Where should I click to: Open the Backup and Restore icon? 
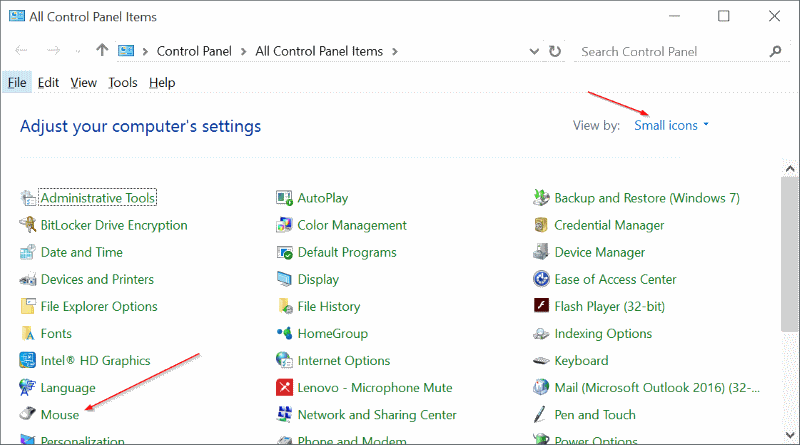[x=541, y=198]
